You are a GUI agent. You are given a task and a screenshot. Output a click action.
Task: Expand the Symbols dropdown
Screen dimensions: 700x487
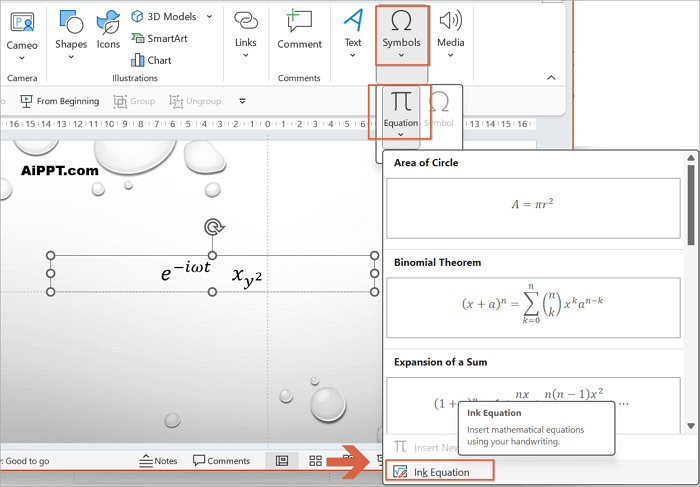(x=400, y=56)
